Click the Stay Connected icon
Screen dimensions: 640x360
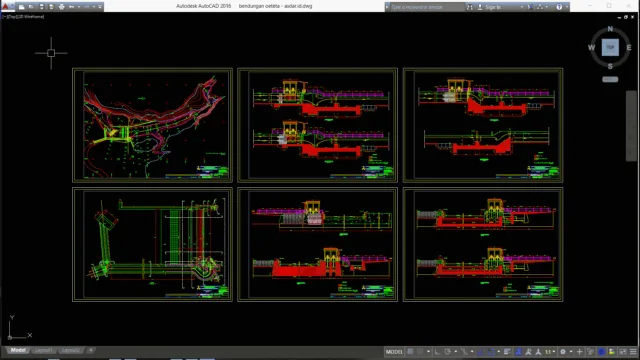tap(540, 7)
